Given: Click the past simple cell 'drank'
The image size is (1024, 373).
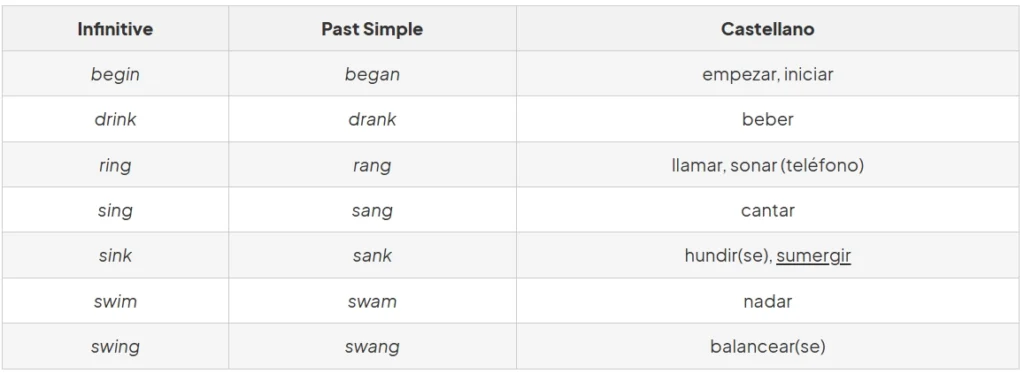Looking at the screenshot, I should (x=372, y=119).
